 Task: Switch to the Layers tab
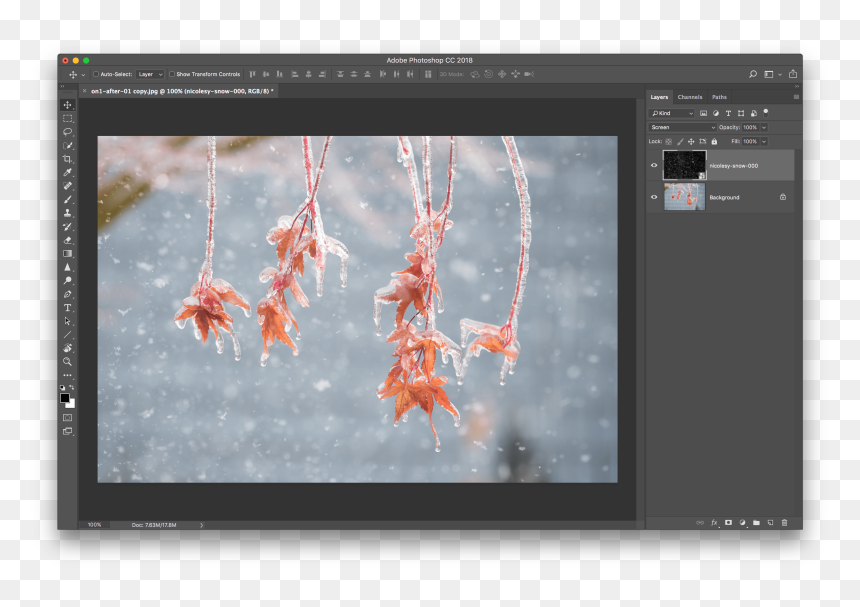(659, 97)
